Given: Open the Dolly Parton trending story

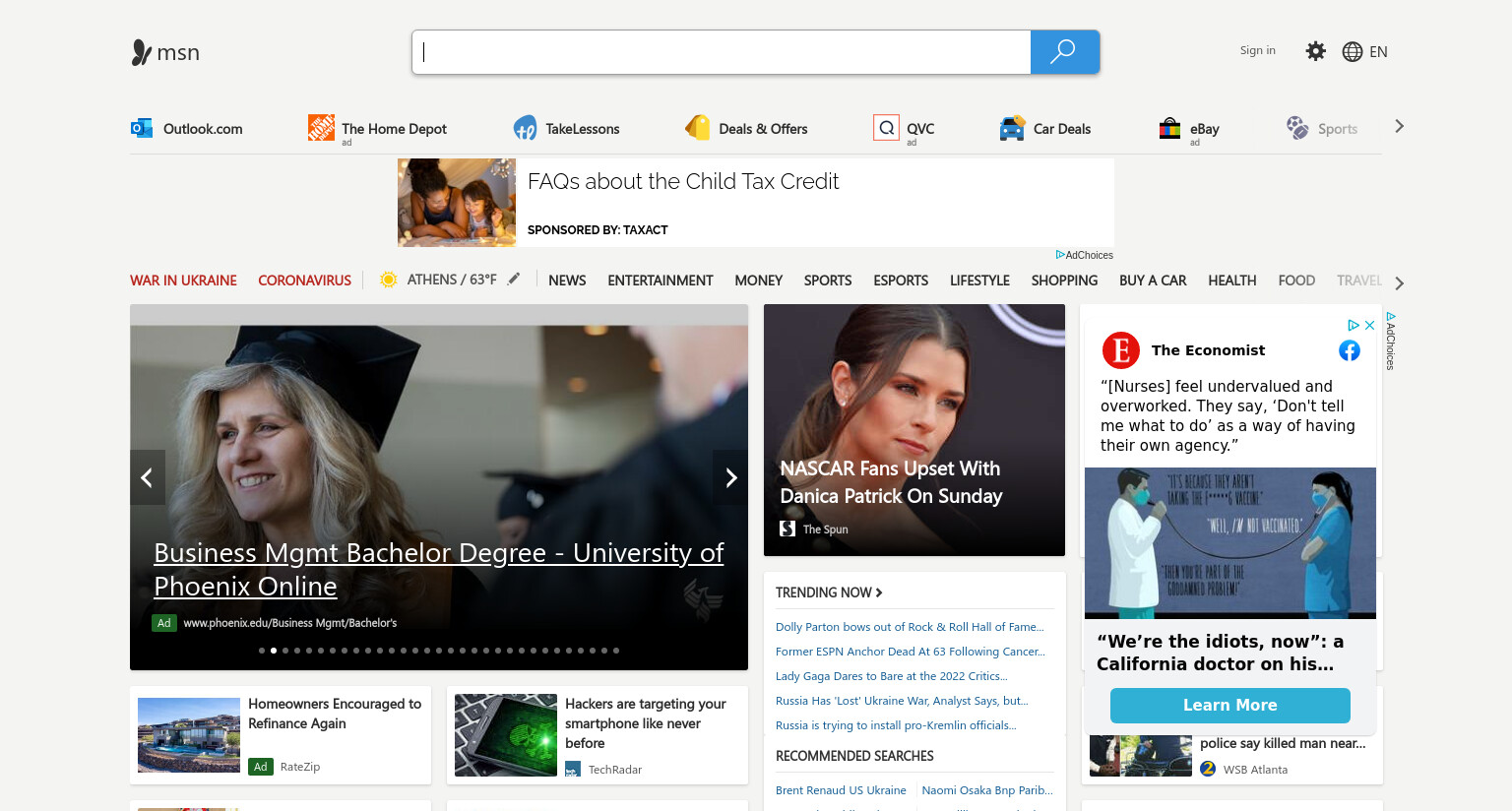Looking at the screenshot, I should click(x=910, y=627).
